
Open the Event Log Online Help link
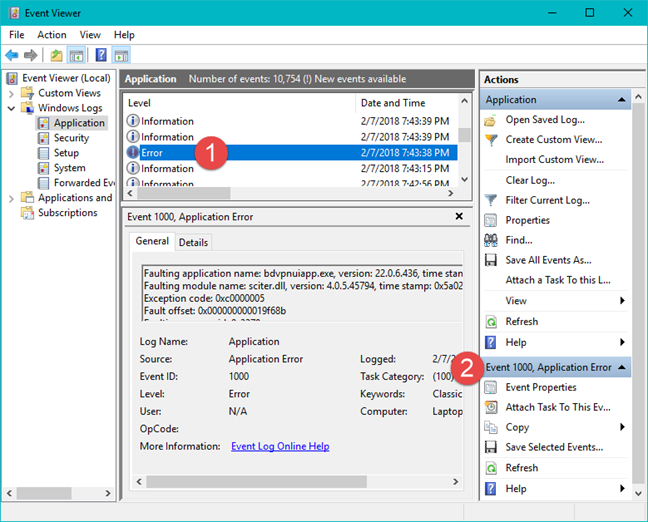[x=280, y=446]
